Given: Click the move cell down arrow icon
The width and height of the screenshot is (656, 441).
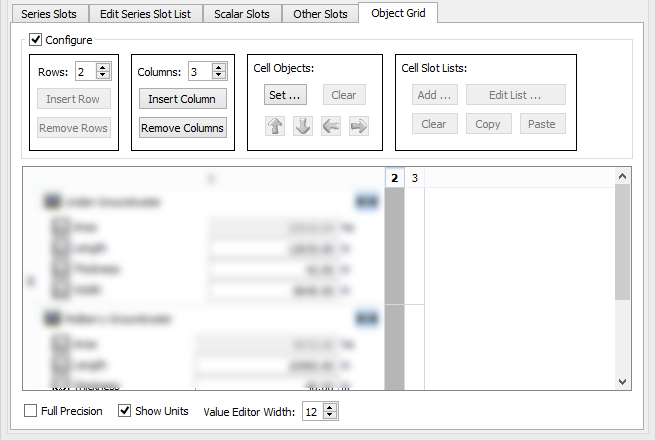Looking at the screenshot, I should point(303,126).
